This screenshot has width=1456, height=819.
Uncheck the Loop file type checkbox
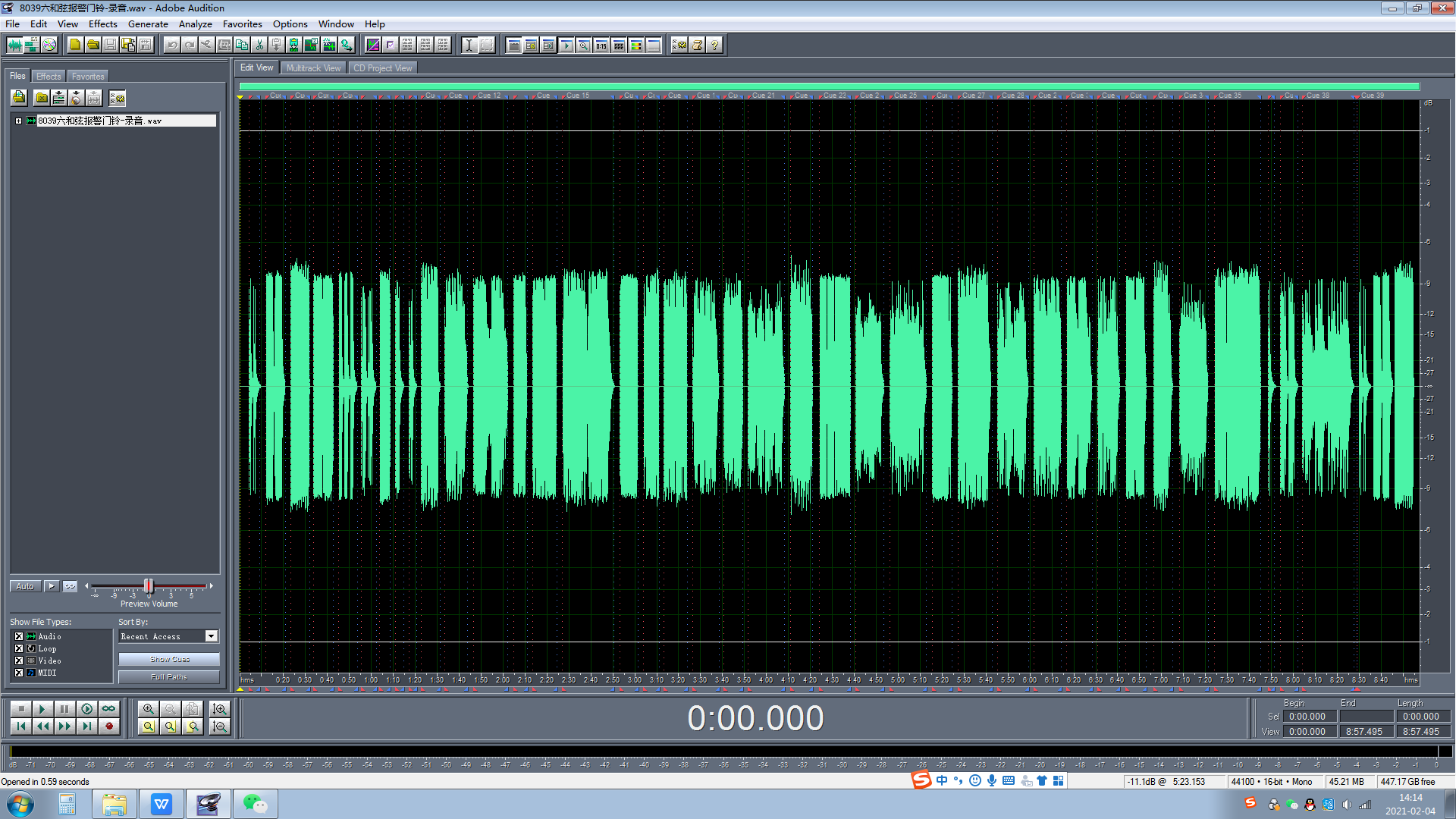[19, 649]
